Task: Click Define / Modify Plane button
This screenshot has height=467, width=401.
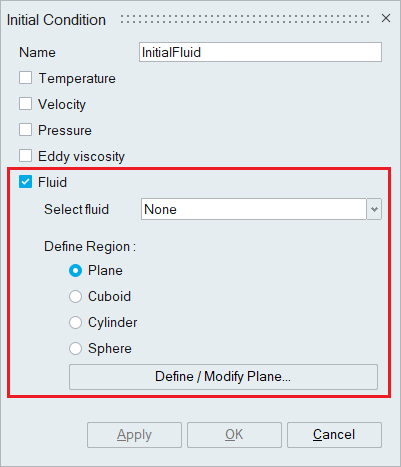Action: point(223,377)
